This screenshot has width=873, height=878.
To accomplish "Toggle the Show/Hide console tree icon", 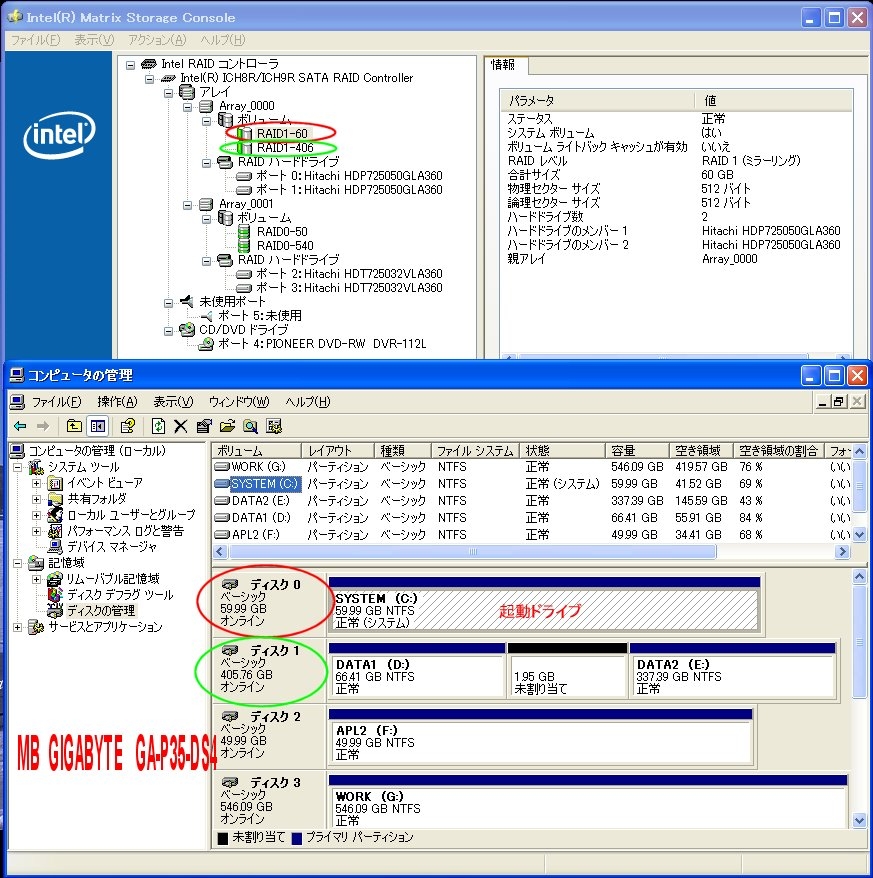I will 98,426.
